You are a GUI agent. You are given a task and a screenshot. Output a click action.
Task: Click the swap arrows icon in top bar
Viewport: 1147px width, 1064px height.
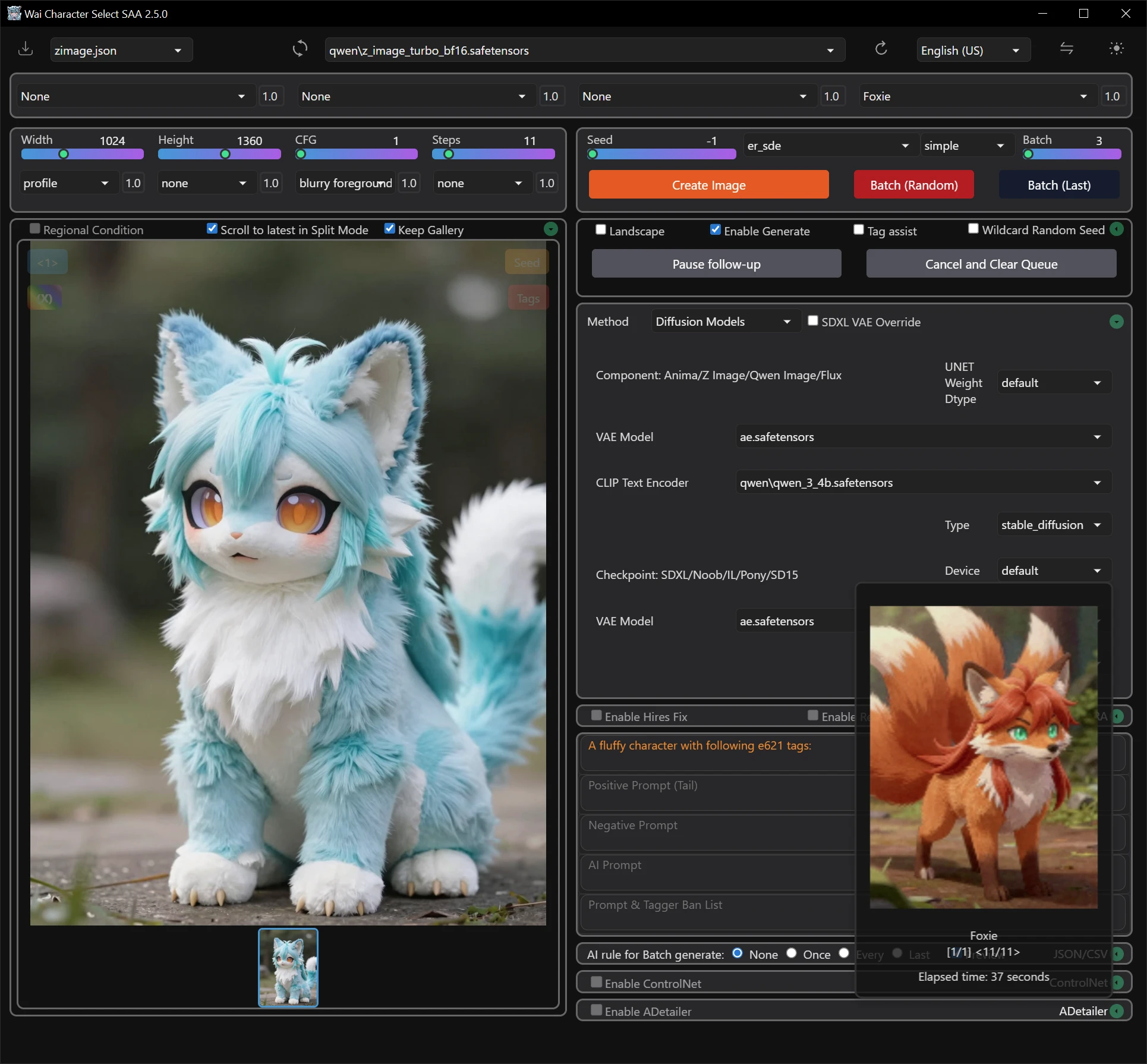1067,49
